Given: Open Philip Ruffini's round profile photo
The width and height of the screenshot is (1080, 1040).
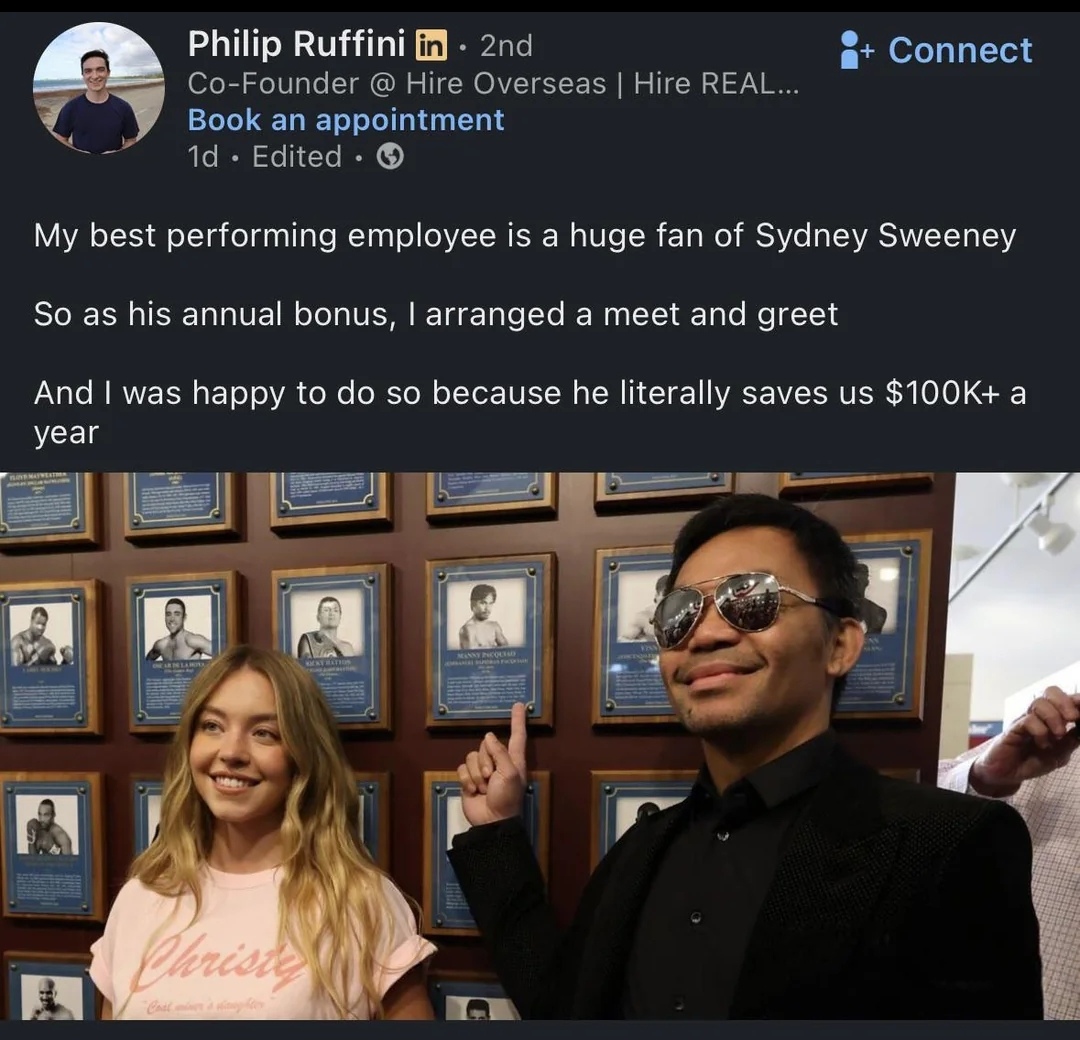Looking at the screenshot, I should (x=98, y=87).
